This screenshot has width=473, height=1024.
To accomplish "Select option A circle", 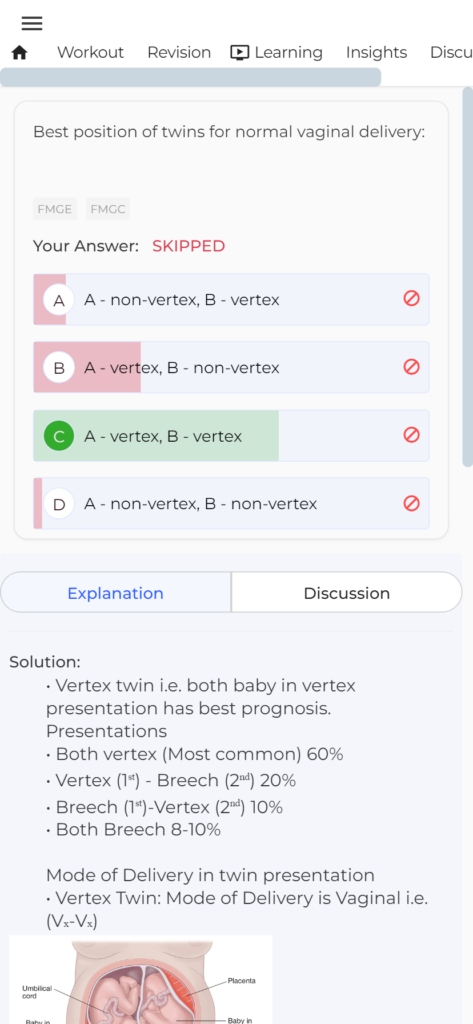I will point(59,300).
